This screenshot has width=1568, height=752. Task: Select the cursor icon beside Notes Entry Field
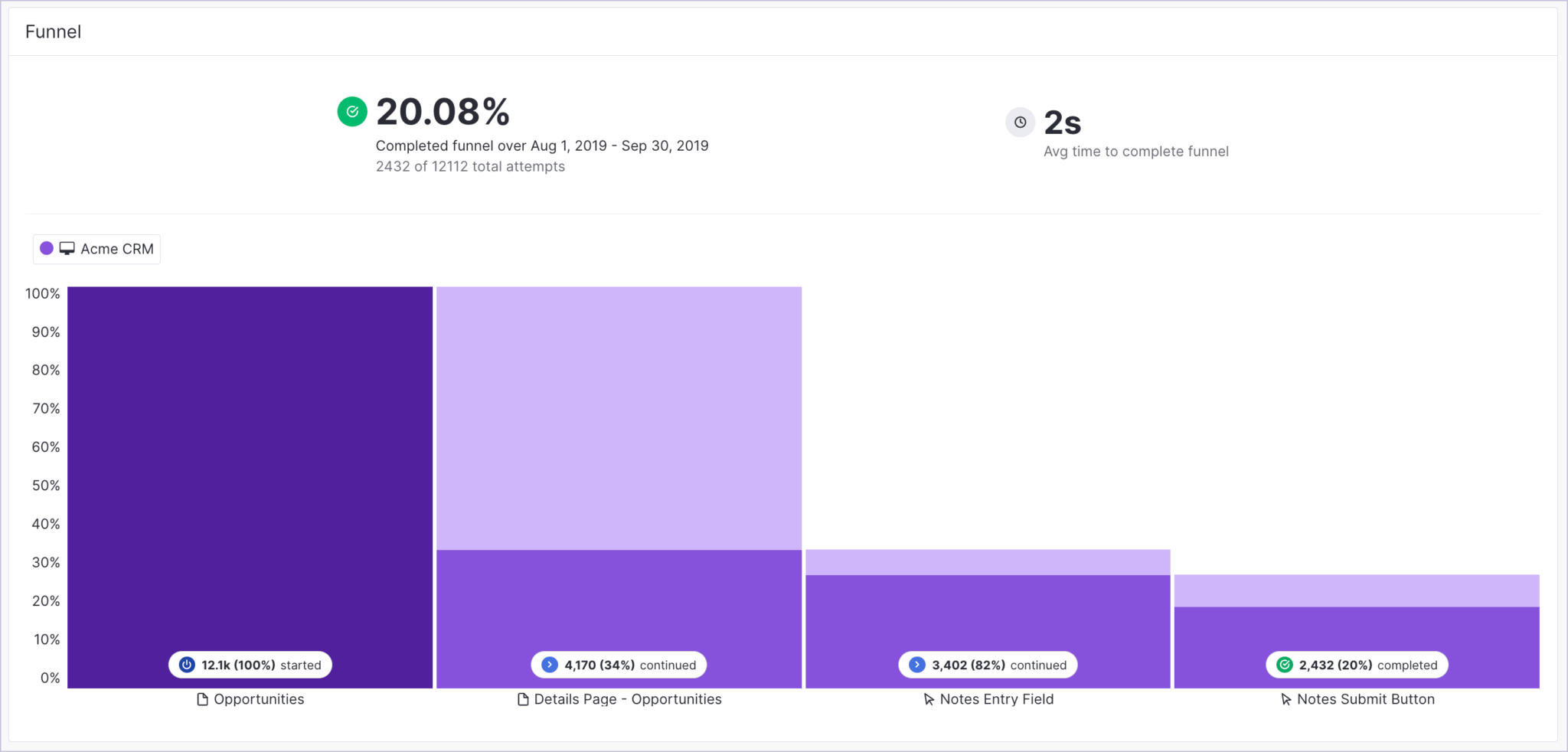(928, 699)
